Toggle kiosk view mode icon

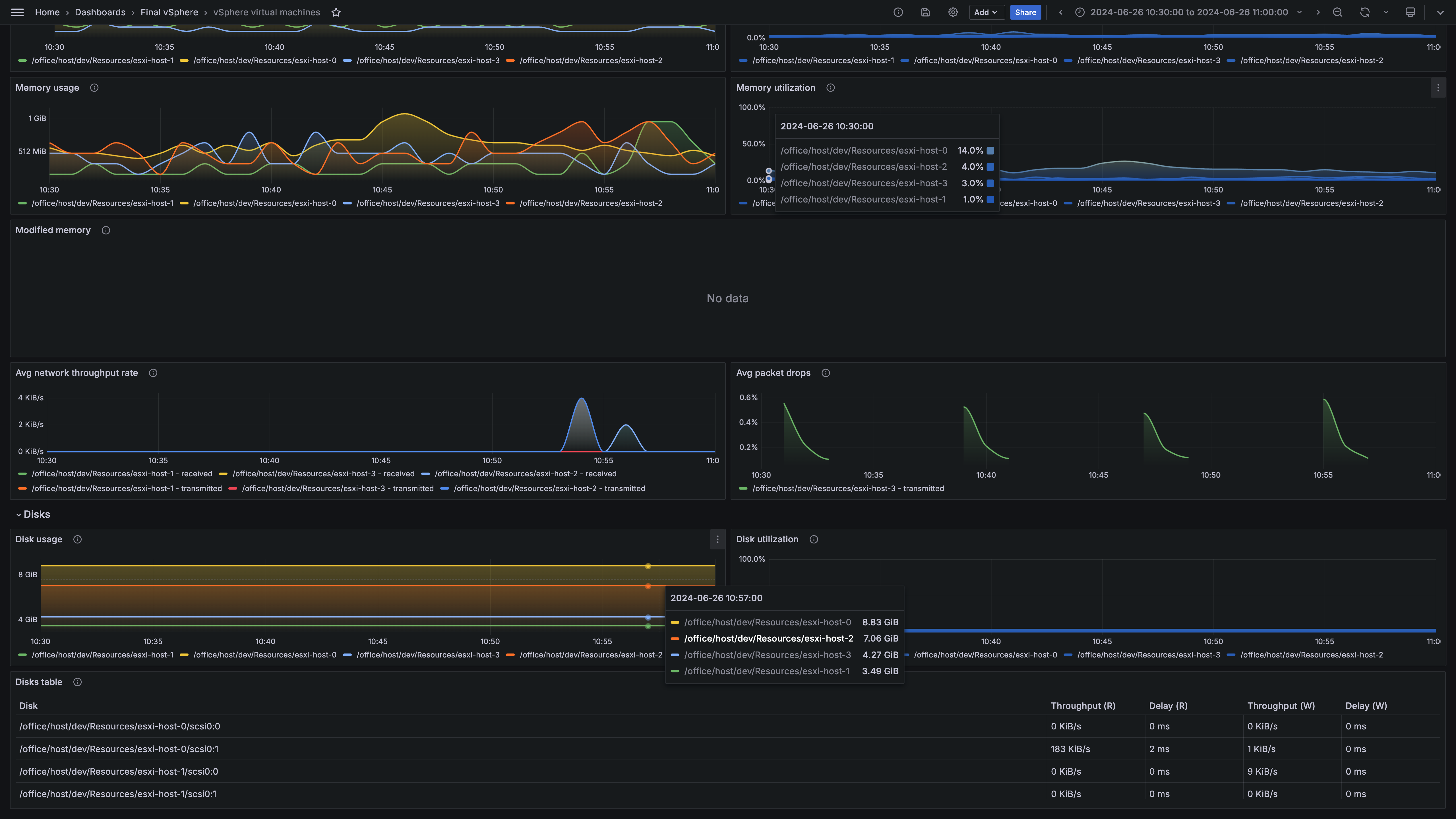point(1410,13)
